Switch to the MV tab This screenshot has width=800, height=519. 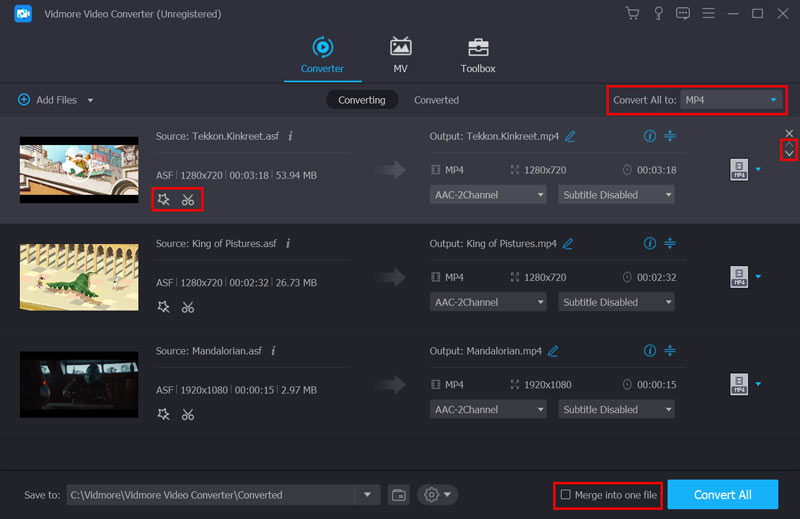(400, 56)
